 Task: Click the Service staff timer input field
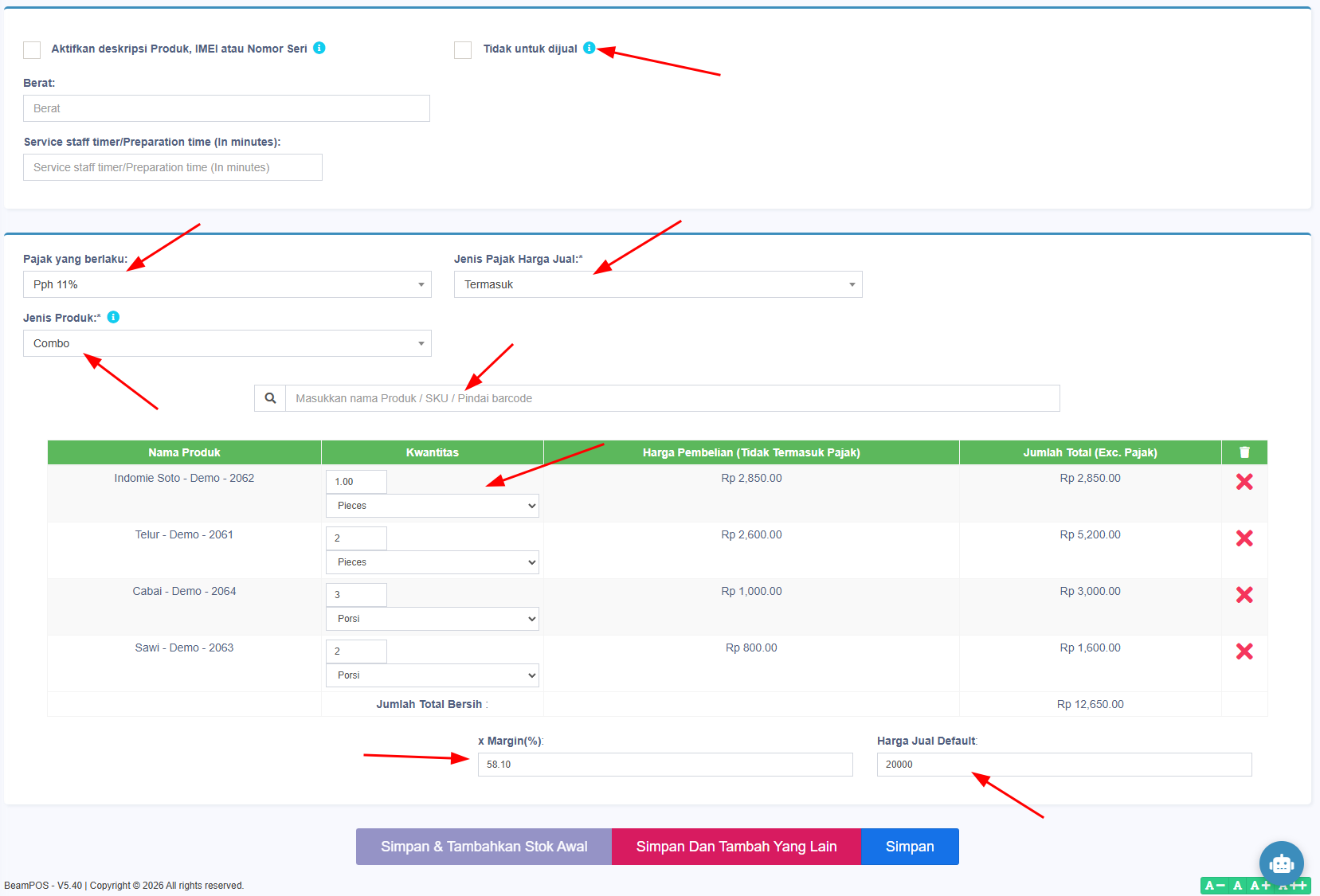pos(173,167)
